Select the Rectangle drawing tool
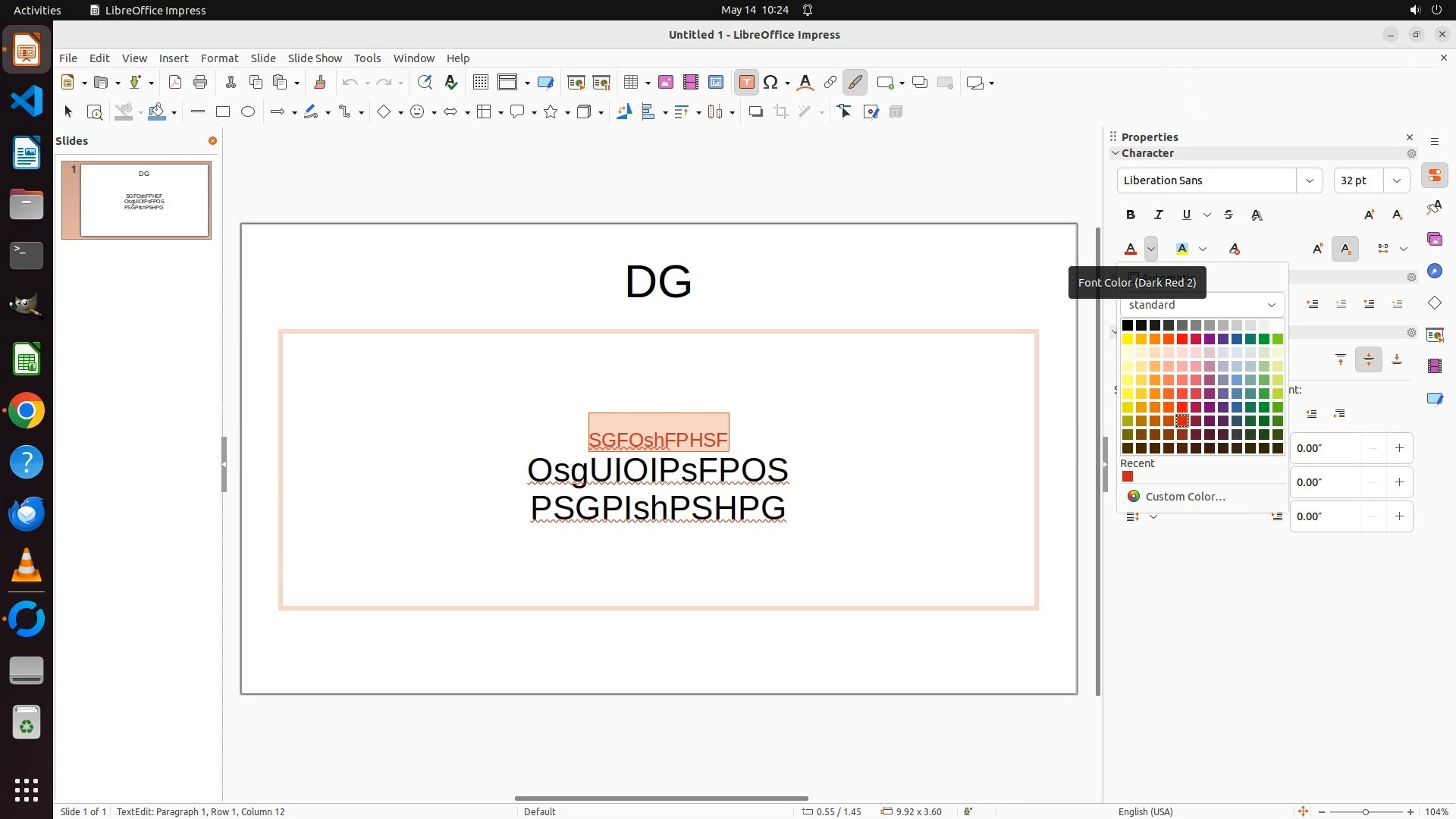This screenshot has width=1456, height=819. point(222,112)
